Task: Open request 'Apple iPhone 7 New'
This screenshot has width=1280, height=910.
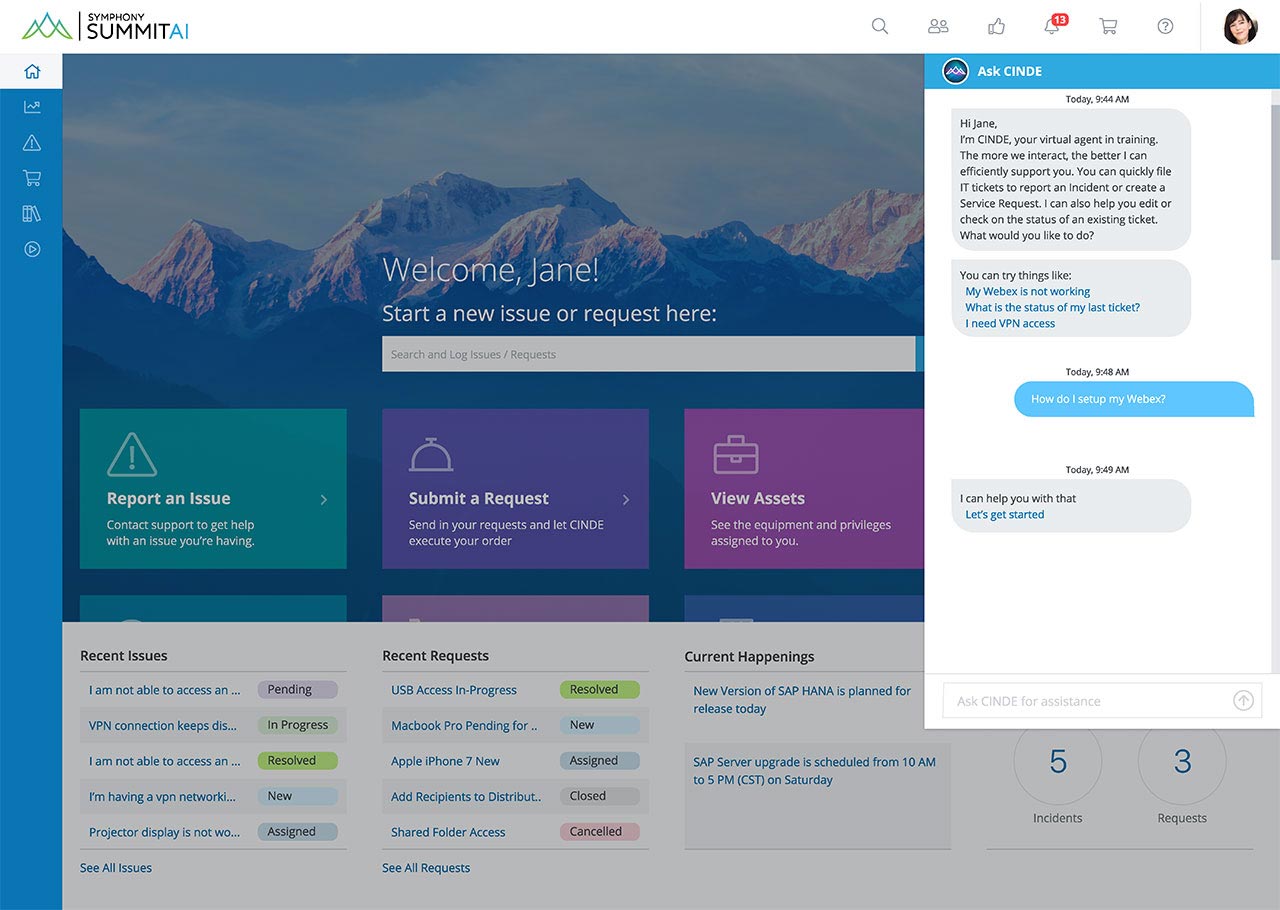Action: click(445, 761)
